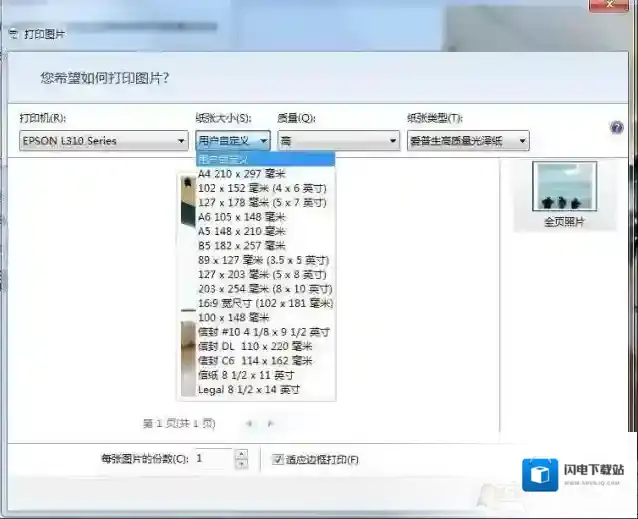Click the blue help question mark icon
638x519 pixels.
[616, 128]
